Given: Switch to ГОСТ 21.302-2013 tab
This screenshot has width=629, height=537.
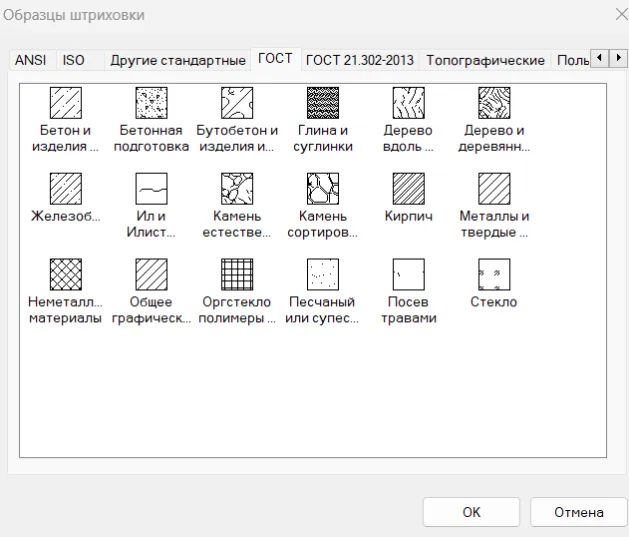Looking at the screenshot, I should click(359, 60).
